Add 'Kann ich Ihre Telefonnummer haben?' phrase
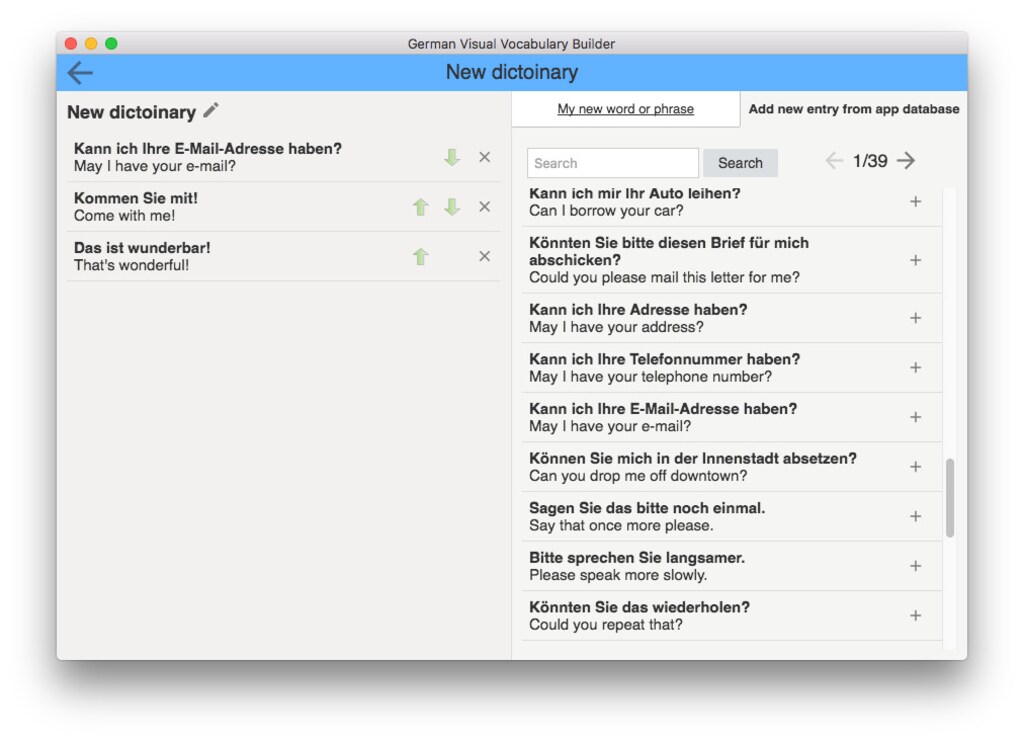The height and width of the screenshot is (741, 1024). point(916,368)
